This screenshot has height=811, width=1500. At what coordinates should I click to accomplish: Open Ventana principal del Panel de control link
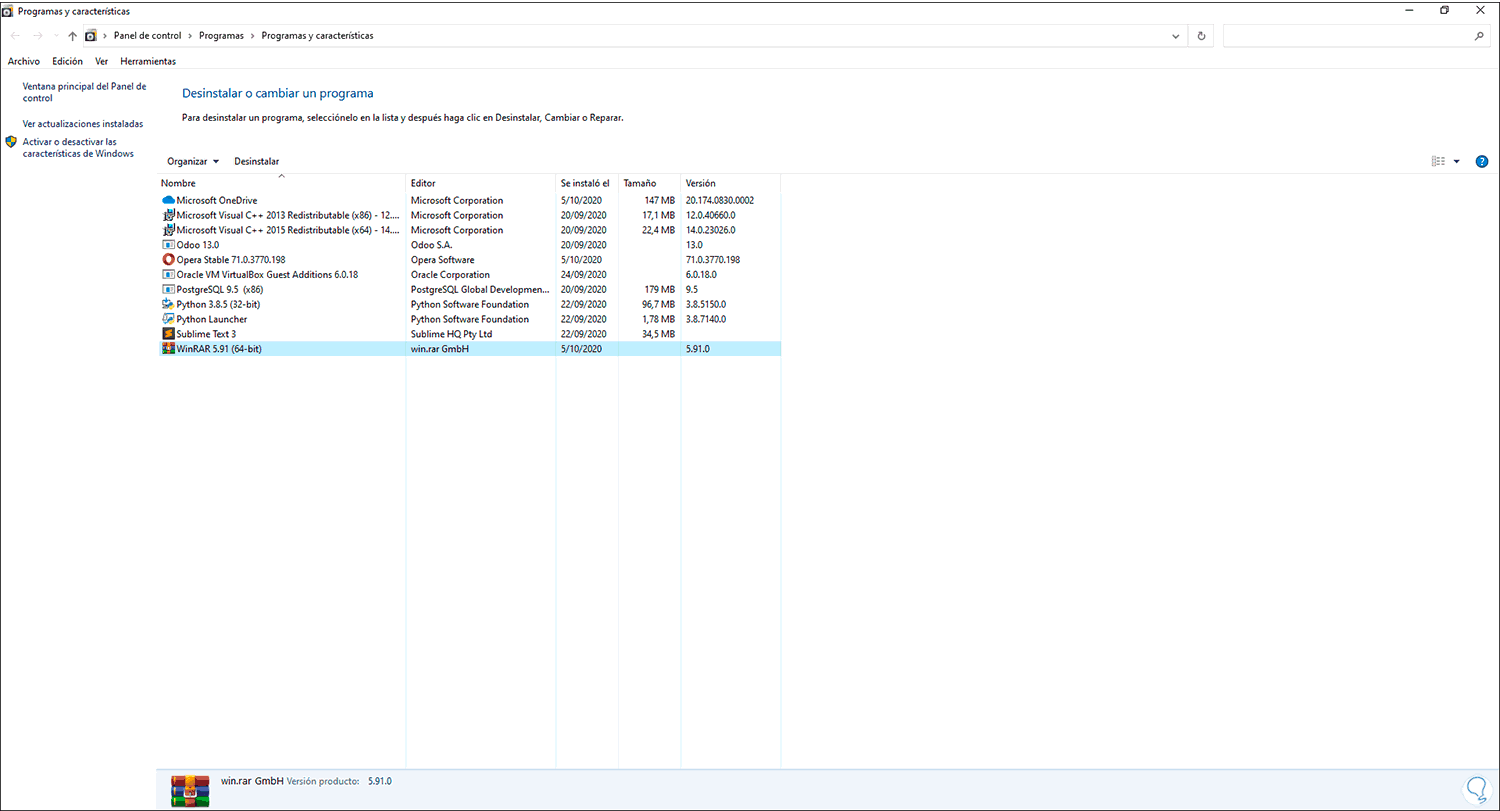coord(85,92)
